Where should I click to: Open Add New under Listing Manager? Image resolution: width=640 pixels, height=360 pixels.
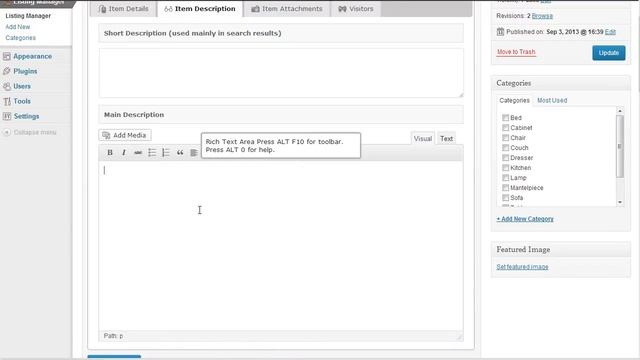pyautogui.click(x=18, y=27)
